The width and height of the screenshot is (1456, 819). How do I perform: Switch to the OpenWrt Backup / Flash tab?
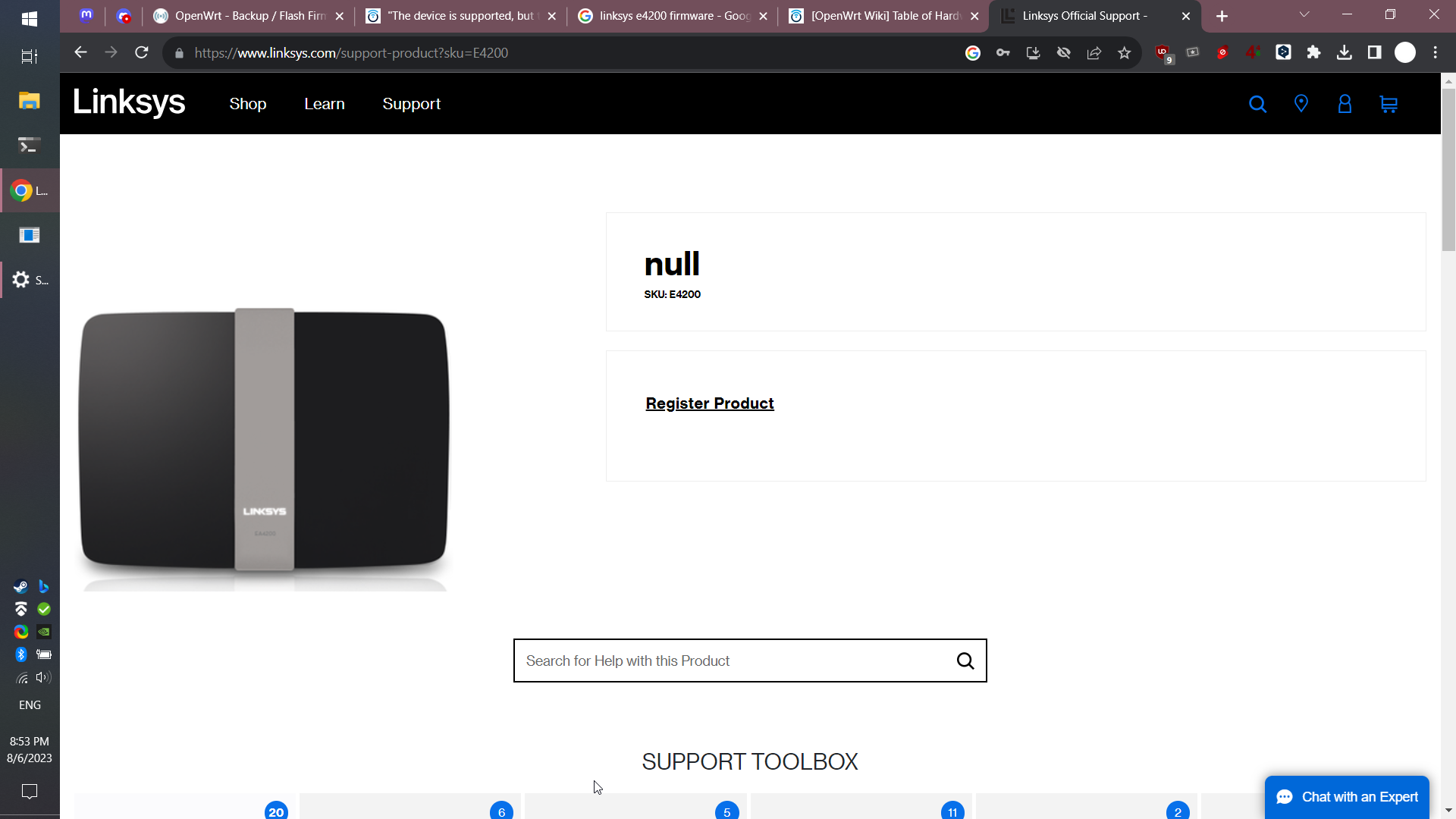(x=244, y=16)
